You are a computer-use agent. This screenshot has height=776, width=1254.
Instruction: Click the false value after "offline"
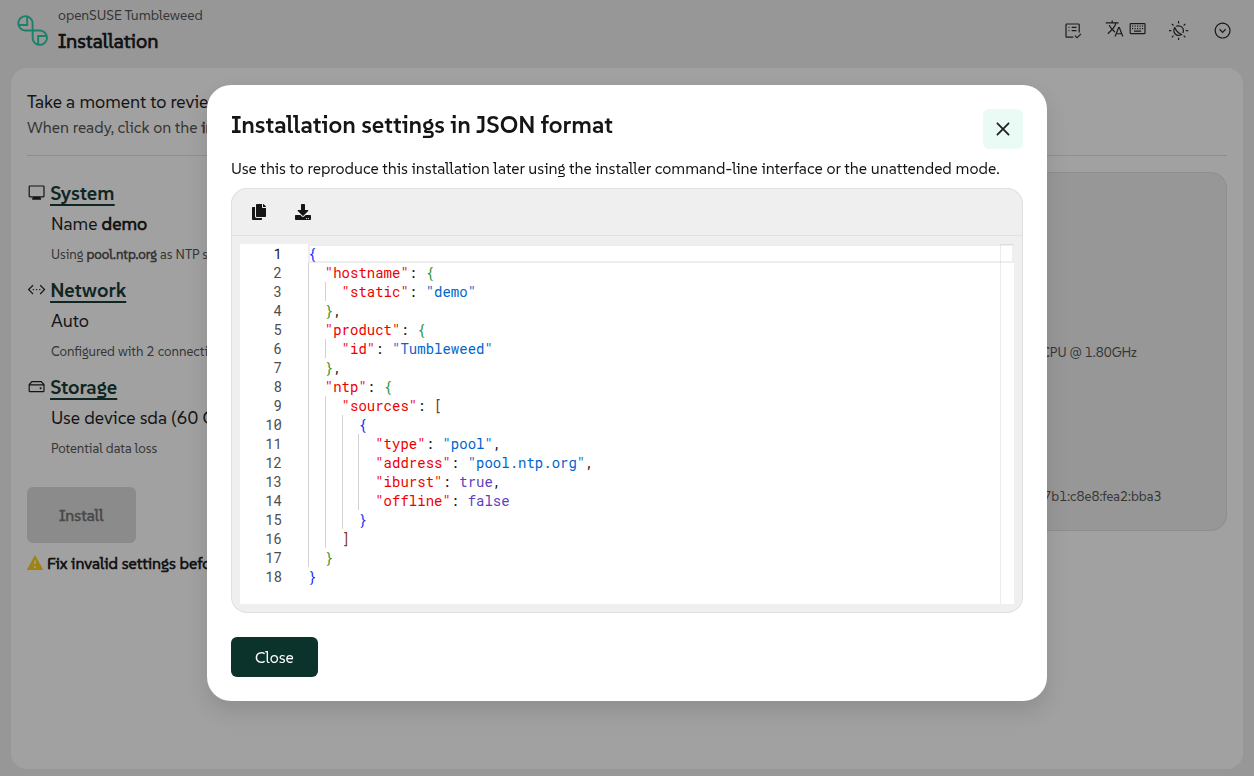(x=489, y=501)
